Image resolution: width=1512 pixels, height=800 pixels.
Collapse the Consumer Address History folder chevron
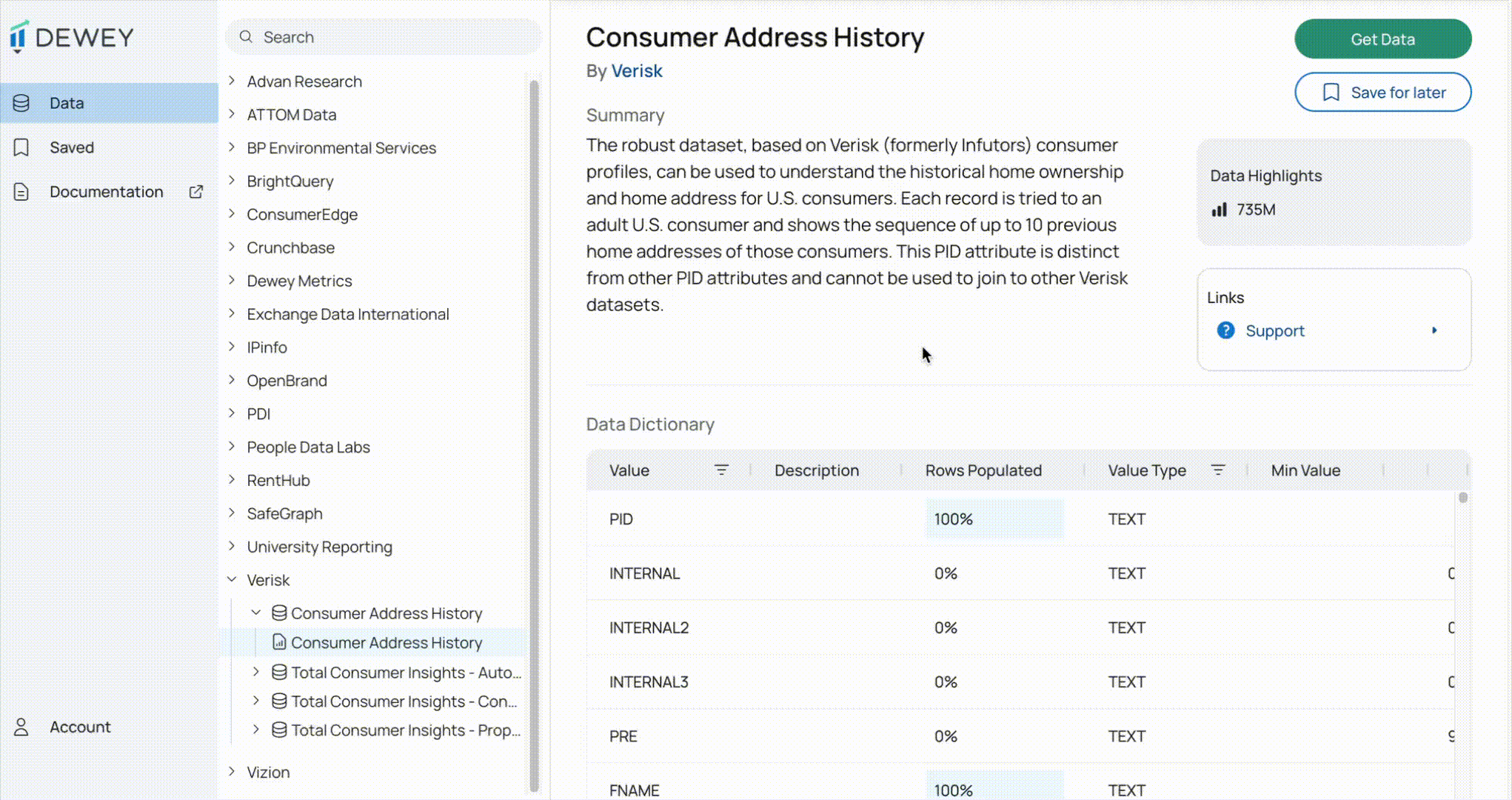click(256, 613)
